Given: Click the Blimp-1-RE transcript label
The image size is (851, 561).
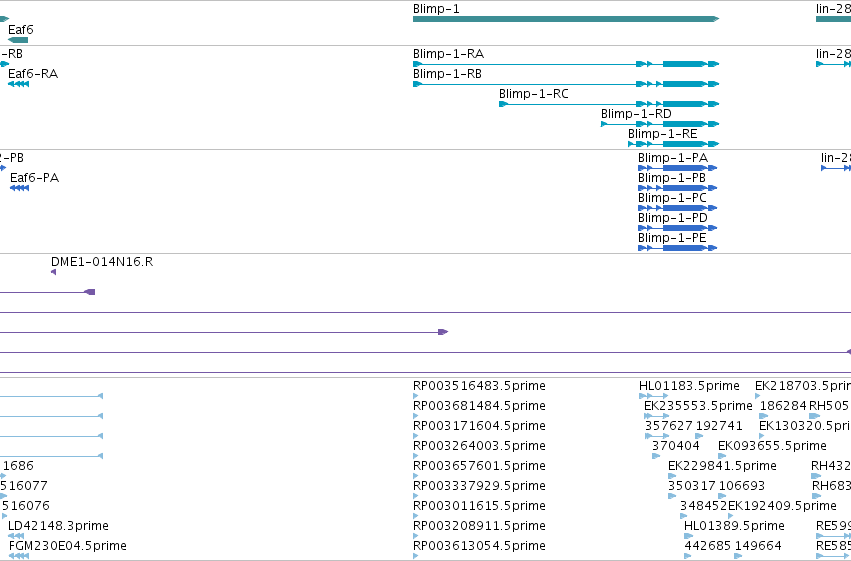Looking at the screenshot, I should [x=662, y=134].
